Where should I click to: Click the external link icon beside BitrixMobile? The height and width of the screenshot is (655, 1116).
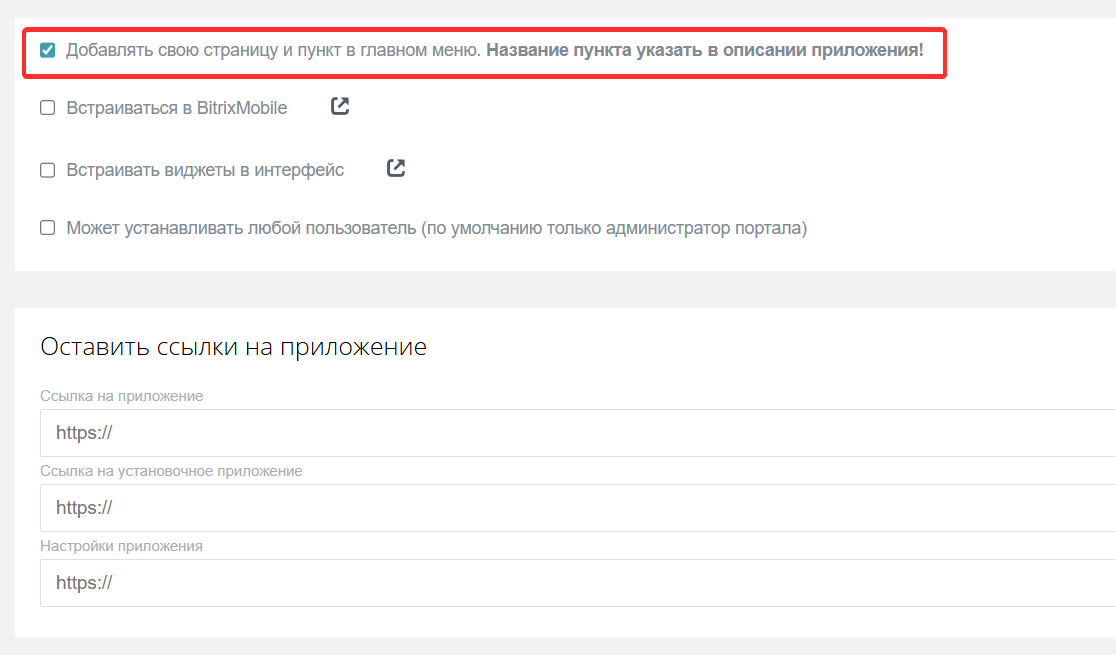(339, 105)
